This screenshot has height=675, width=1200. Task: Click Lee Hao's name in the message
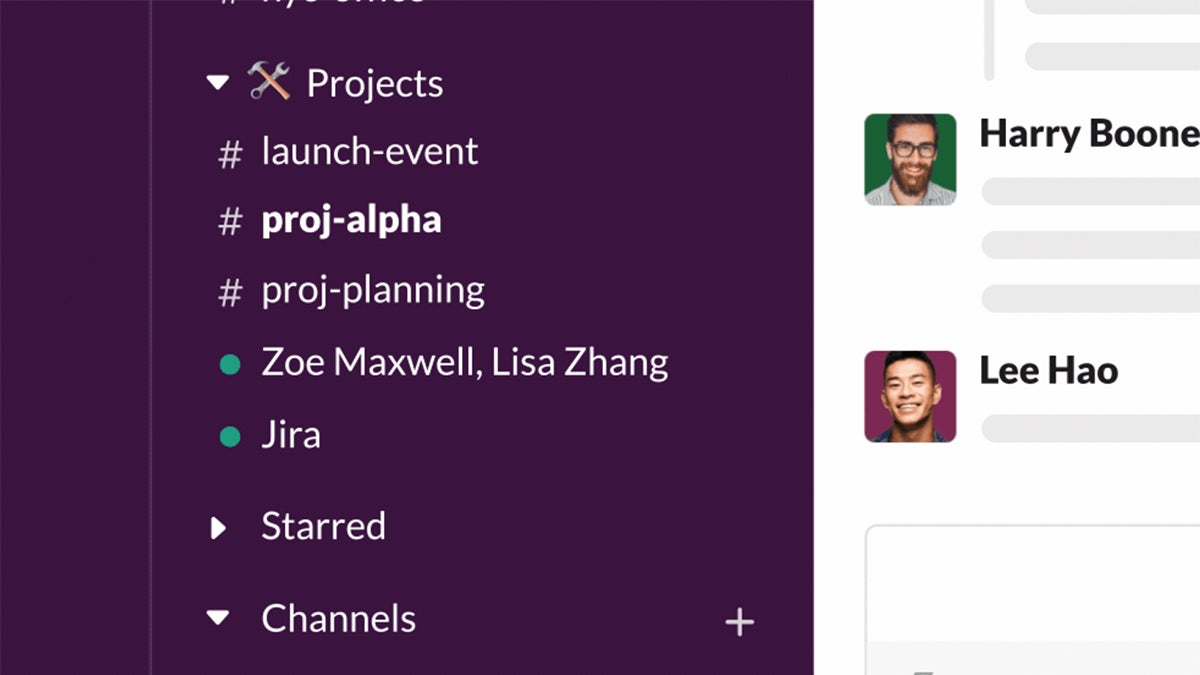coord(1046,370)
